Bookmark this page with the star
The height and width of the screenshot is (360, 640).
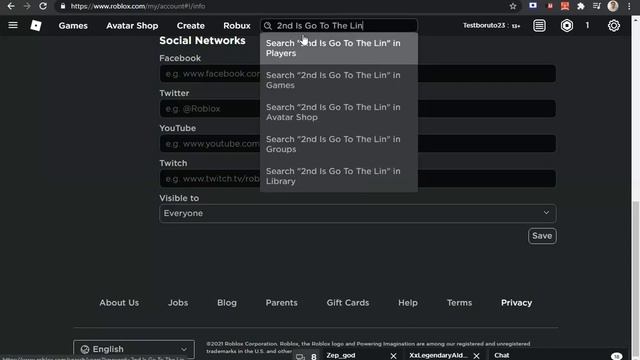[513, 6]
